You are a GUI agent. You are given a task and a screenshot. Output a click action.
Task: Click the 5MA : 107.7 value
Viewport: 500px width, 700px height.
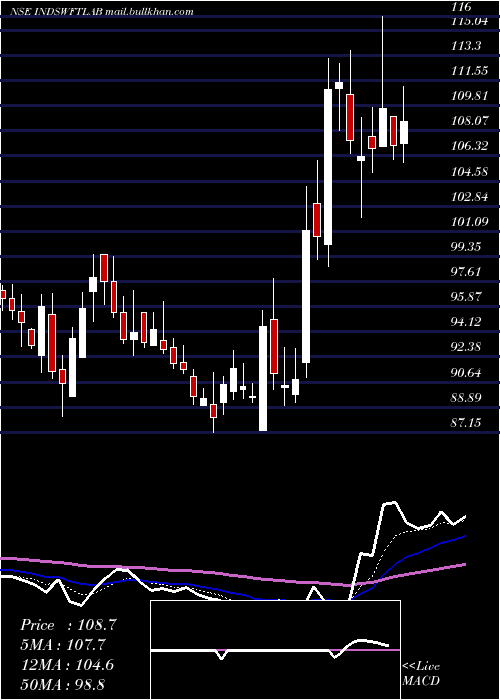click(63, 645)
